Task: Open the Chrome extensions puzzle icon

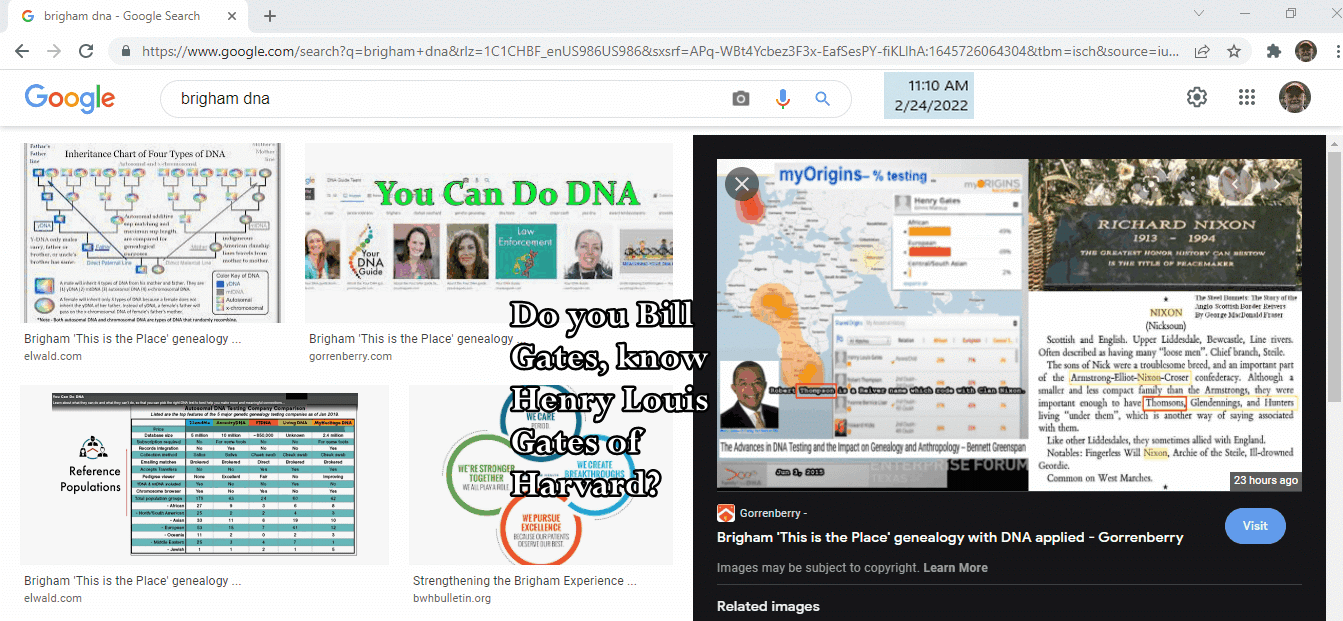Action: point(1273,51)
